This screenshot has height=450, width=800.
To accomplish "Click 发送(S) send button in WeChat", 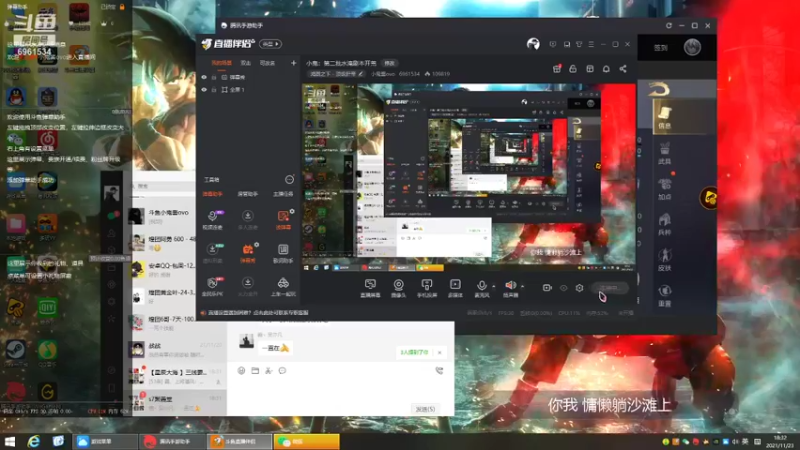I will [425, 409].
